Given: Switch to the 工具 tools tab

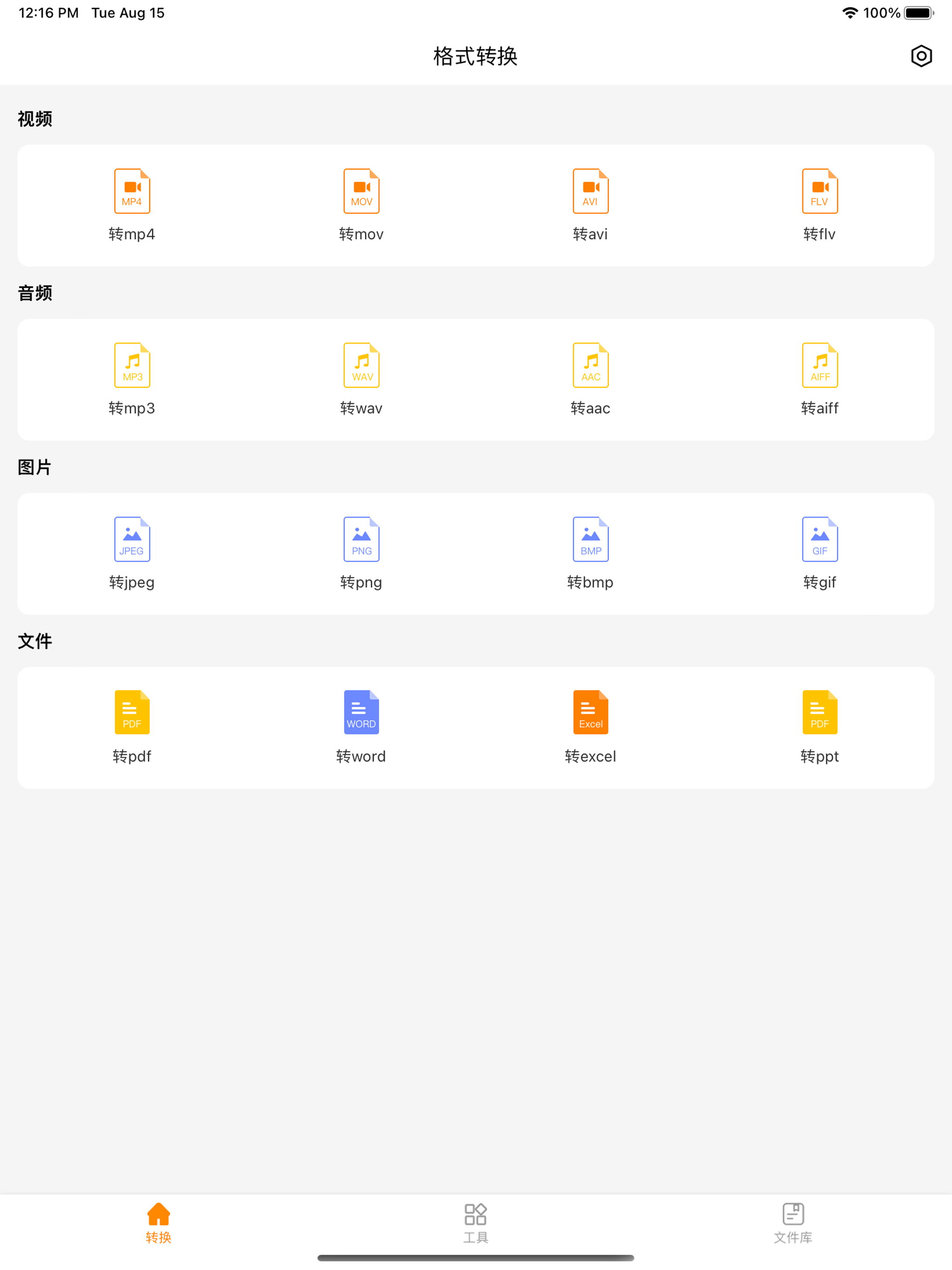Looking at the screenshot, I should click(476, 1224).
